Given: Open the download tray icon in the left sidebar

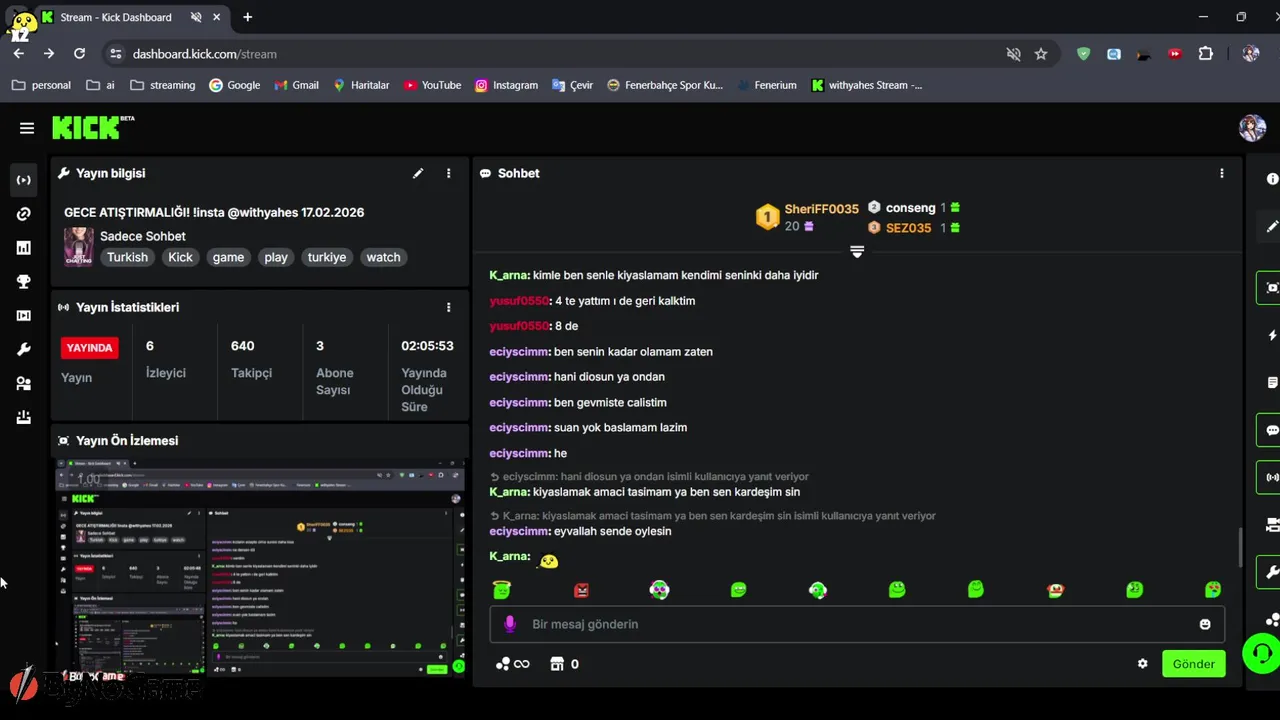Looking at the screenshot, I should [23, 418].
